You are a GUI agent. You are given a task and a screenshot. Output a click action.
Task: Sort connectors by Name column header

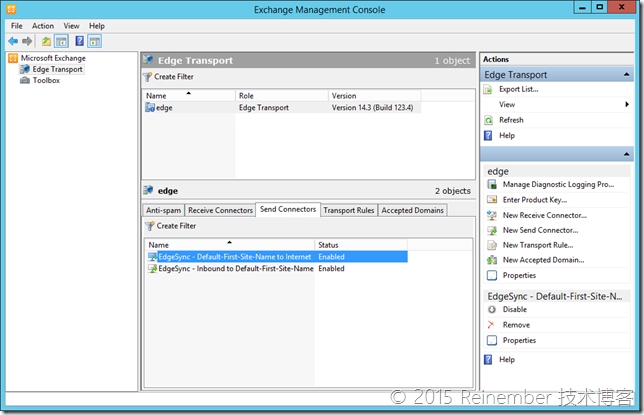(230, 245)
